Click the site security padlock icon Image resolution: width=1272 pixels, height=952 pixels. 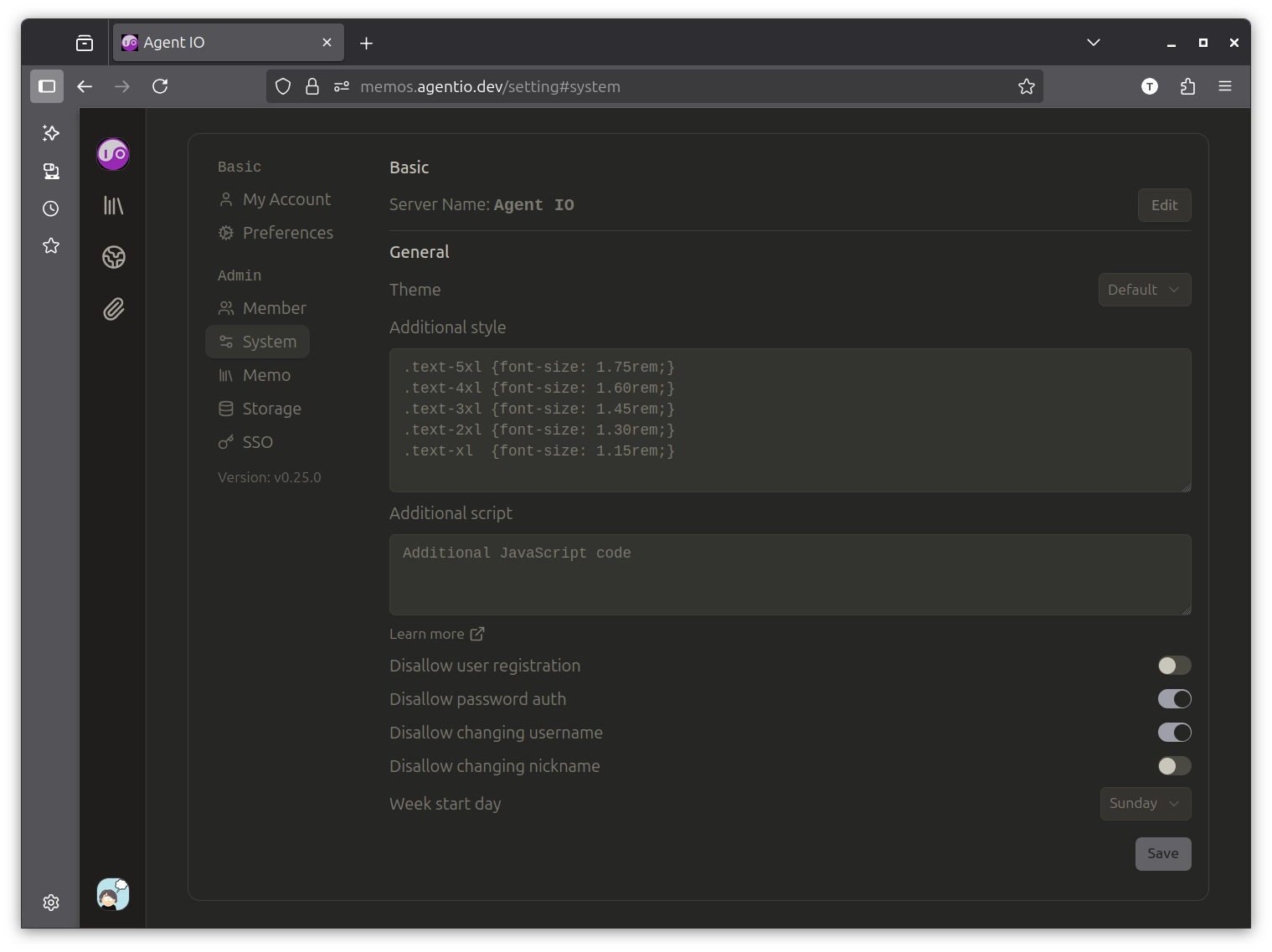pyautogui.click(x=312, y=86)
